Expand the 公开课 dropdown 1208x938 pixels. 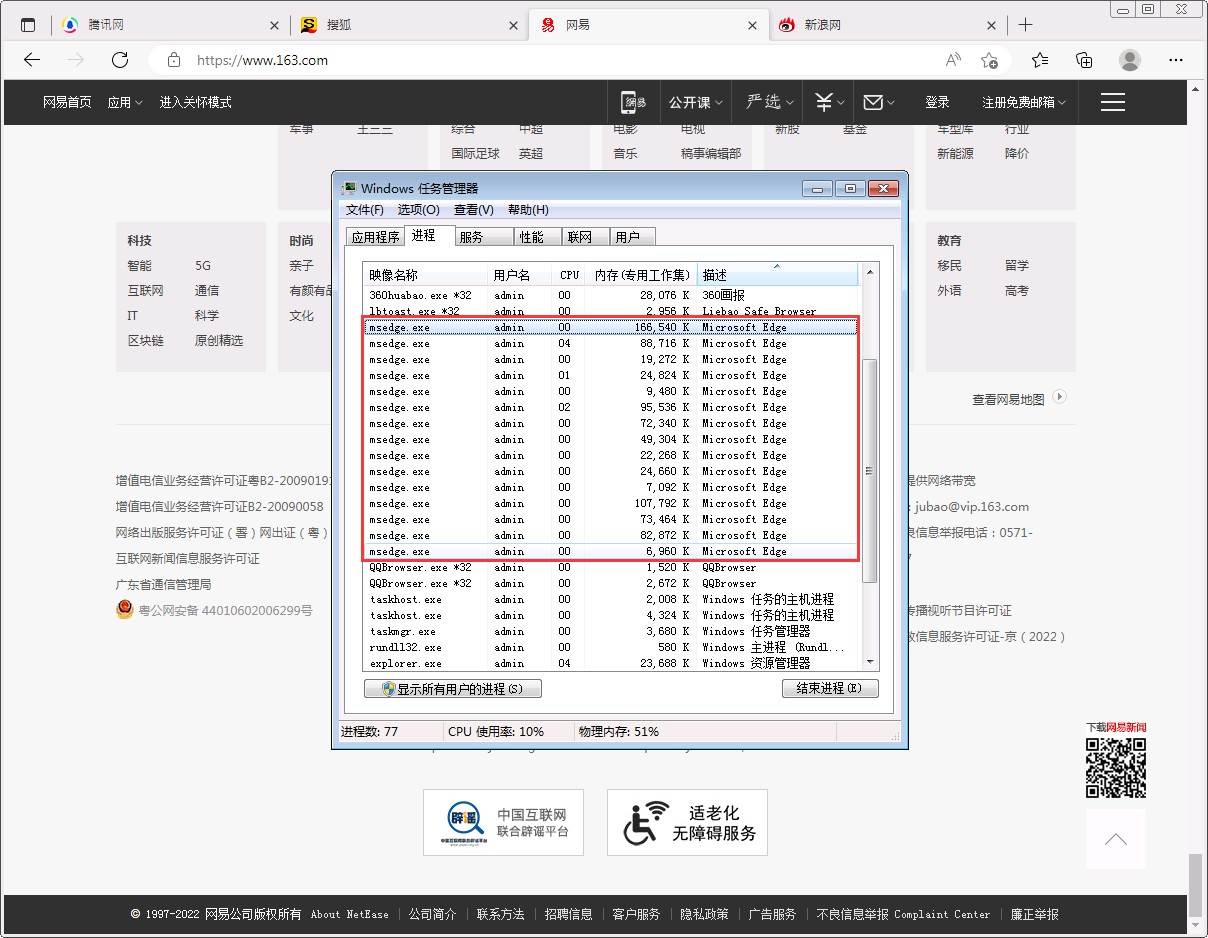click(695, 102)
